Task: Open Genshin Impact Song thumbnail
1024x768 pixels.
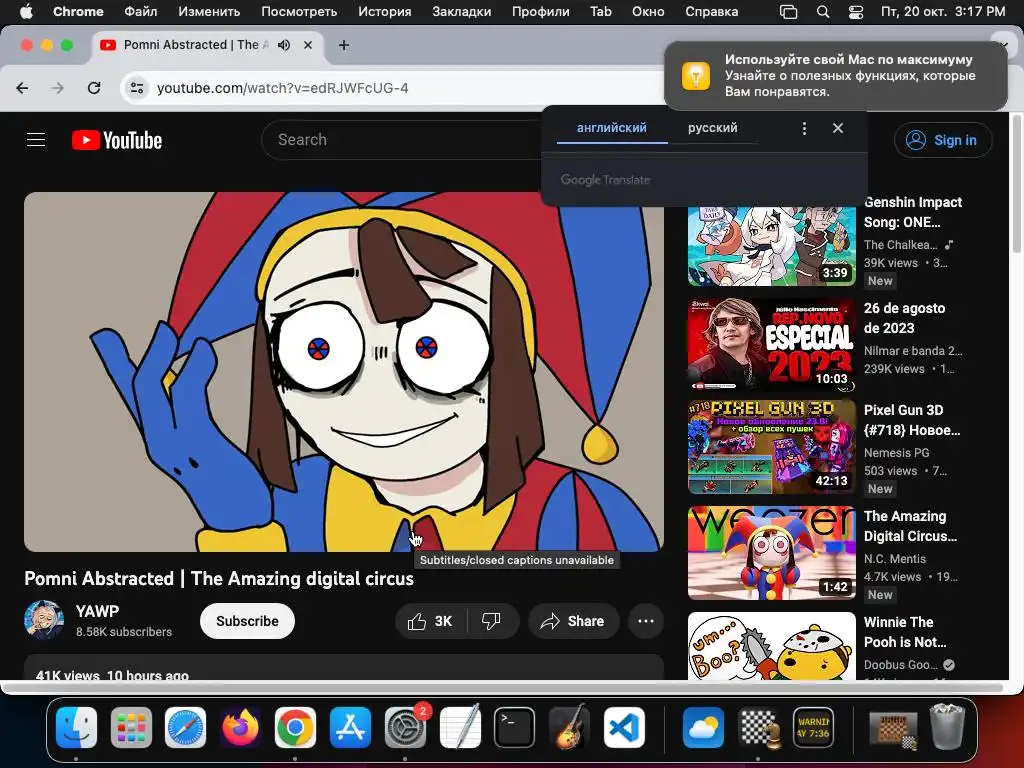Action: point(771,246)
